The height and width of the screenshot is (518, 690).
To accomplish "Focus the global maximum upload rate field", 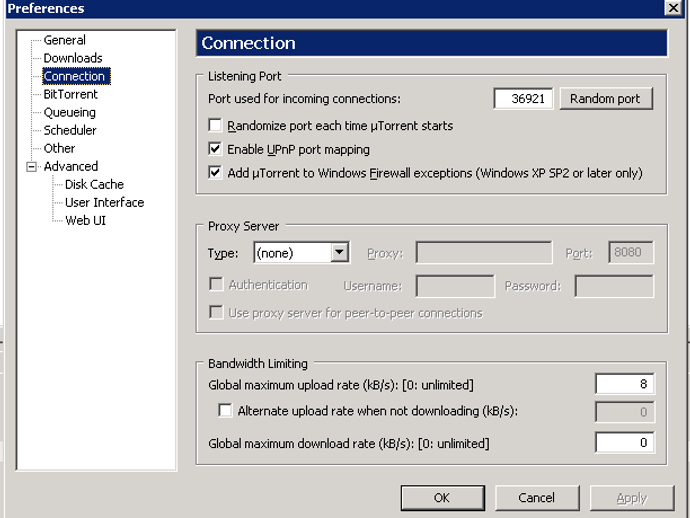I will (624, 384).
